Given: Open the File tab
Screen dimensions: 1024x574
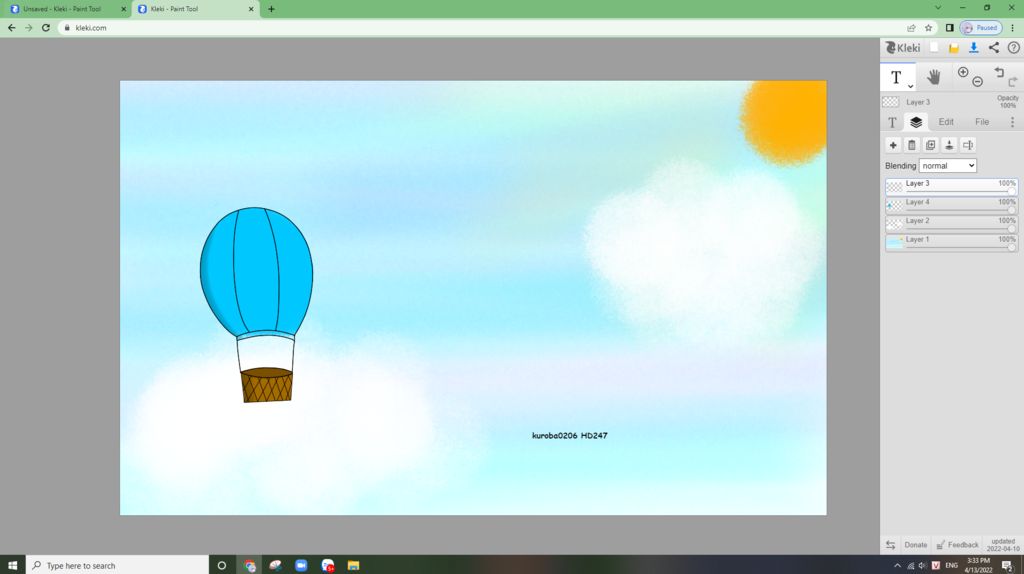Looking at the screenshot, I should click(x=982, y=122).
